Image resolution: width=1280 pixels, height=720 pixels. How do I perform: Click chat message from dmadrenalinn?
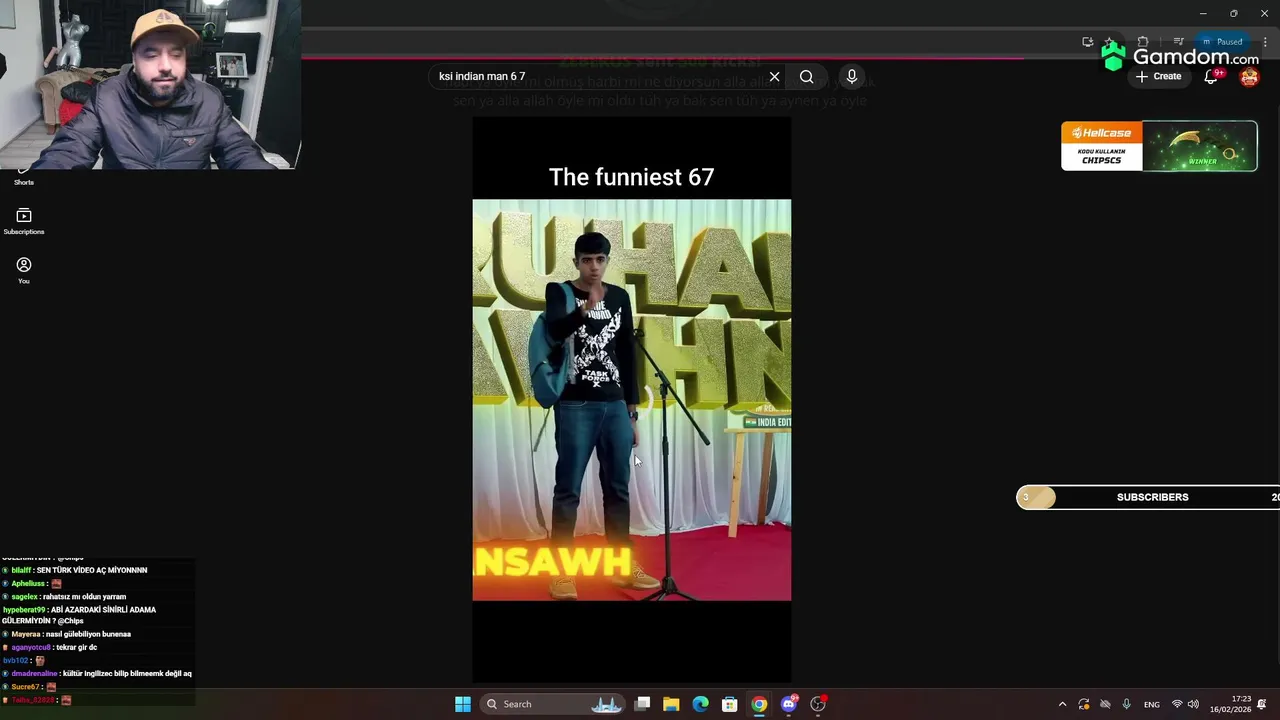(x=97, y=674)
